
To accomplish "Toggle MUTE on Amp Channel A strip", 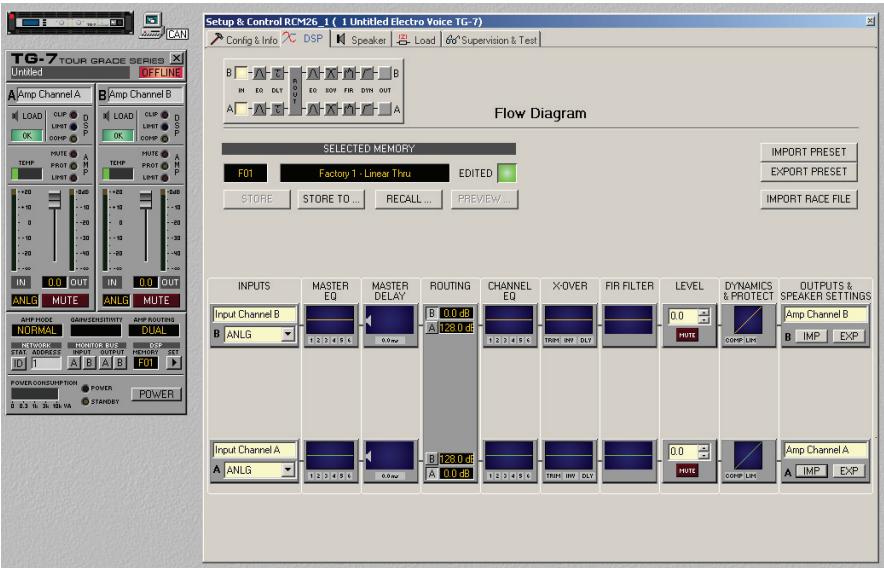I will pyautogui.click(x=65, y=300).
